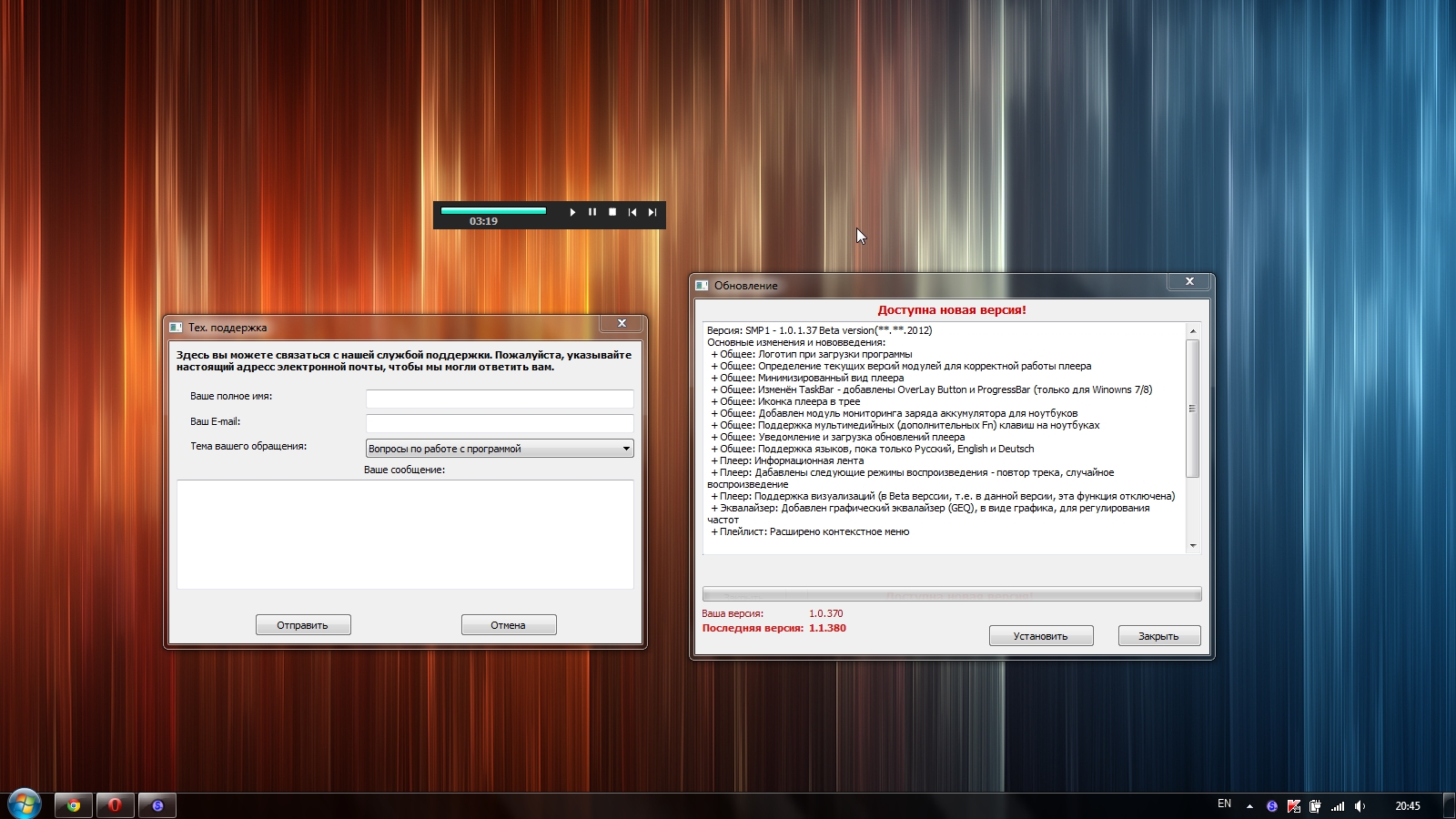This screenshot has height=819, width=1456.
Task: Click the volume speaker tray icon
Action: click(1360, 806)
